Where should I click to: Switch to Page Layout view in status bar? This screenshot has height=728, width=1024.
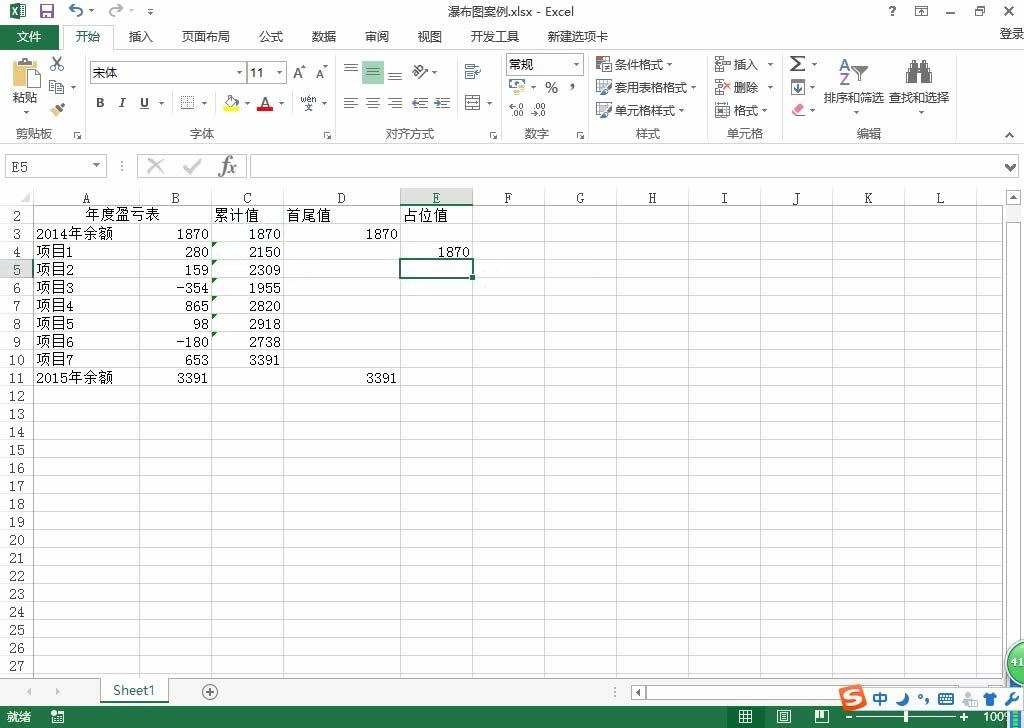click(x=784, y=716)
